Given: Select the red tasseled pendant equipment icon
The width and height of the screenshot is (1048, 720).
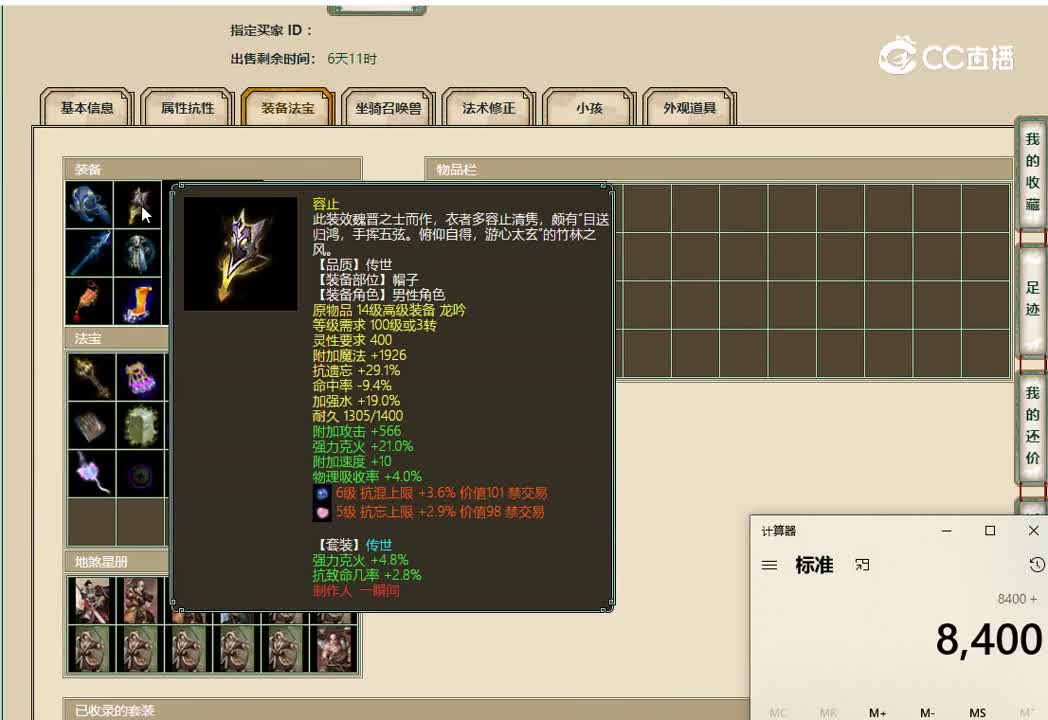Looking at the screenshot, I should click(x=89, y=301).
